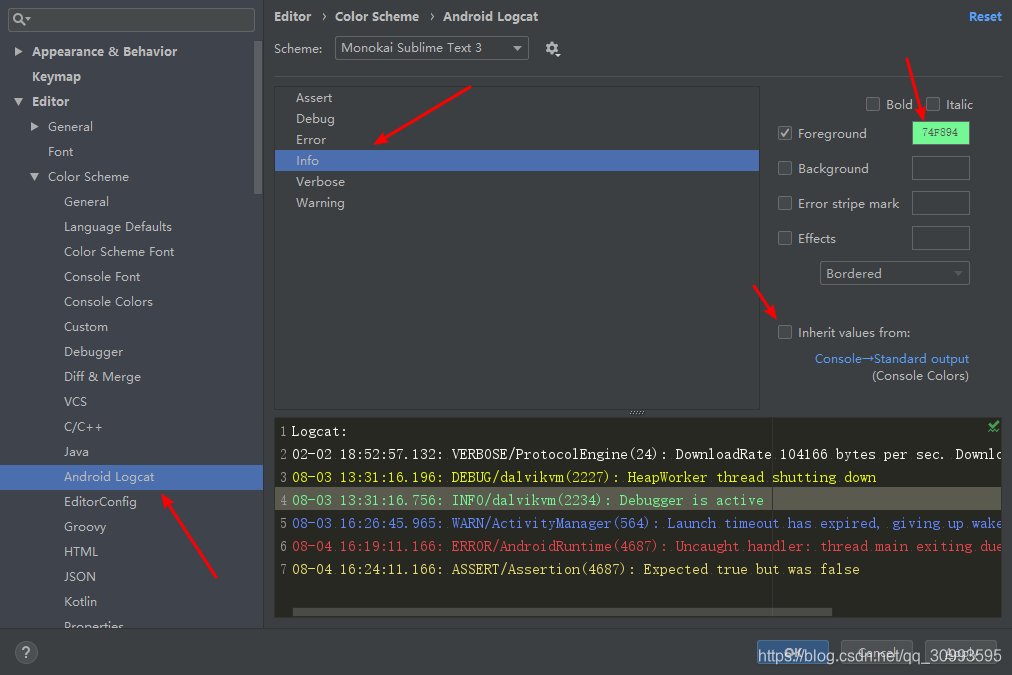Click the DEBUG/dalvikvm preview line
Screen dimensions: 1012x675
click(584, 478)
